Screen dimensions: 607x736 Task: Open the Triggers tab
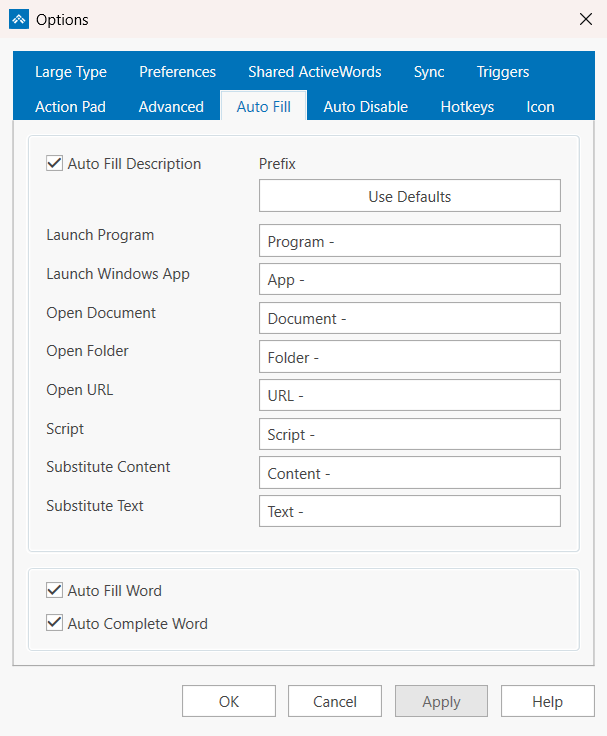pos(503,72)
